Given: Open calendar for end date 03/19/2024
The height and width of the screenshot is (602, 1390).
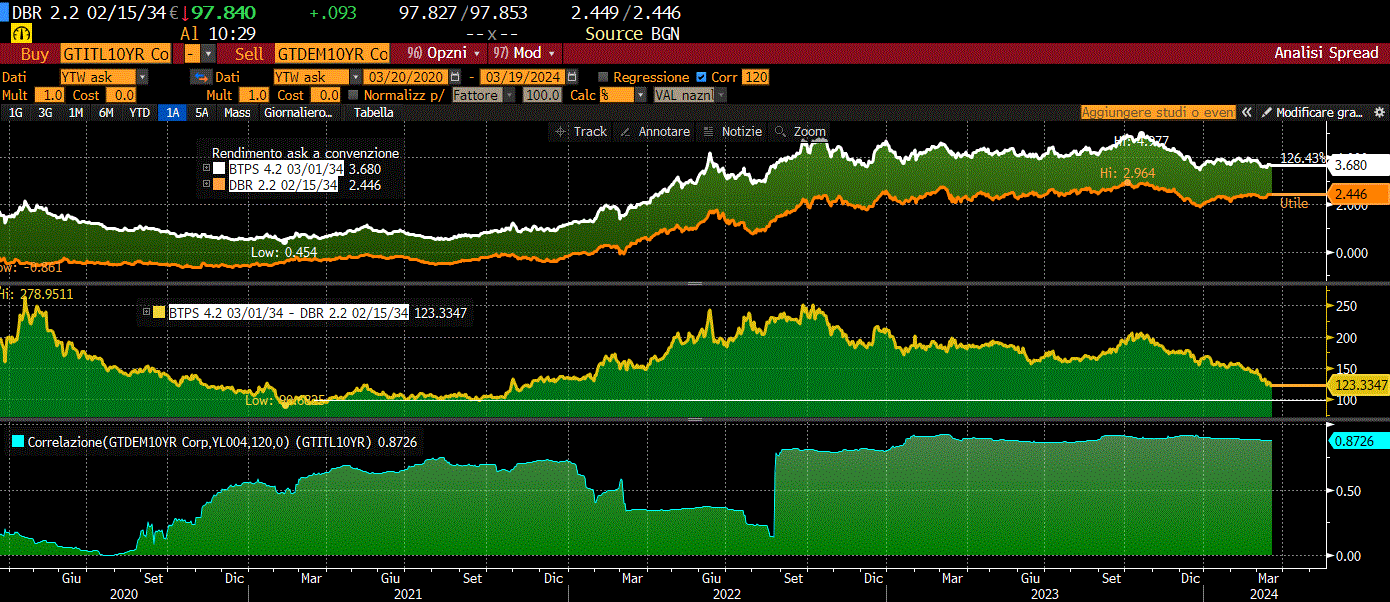Looking at the screenshot, I should [x=572, y=77].
